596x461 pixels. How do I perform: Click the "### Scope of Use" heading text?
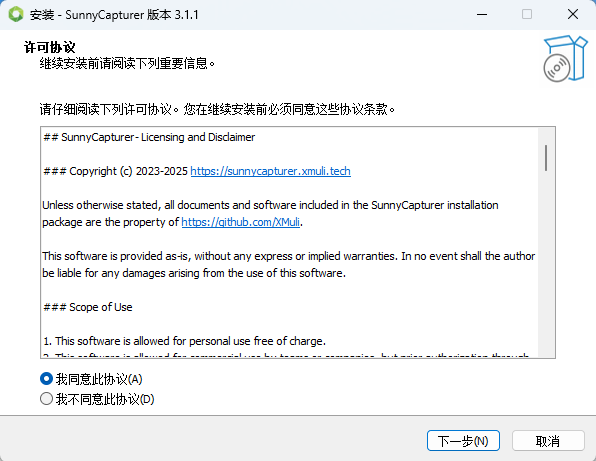88,307
